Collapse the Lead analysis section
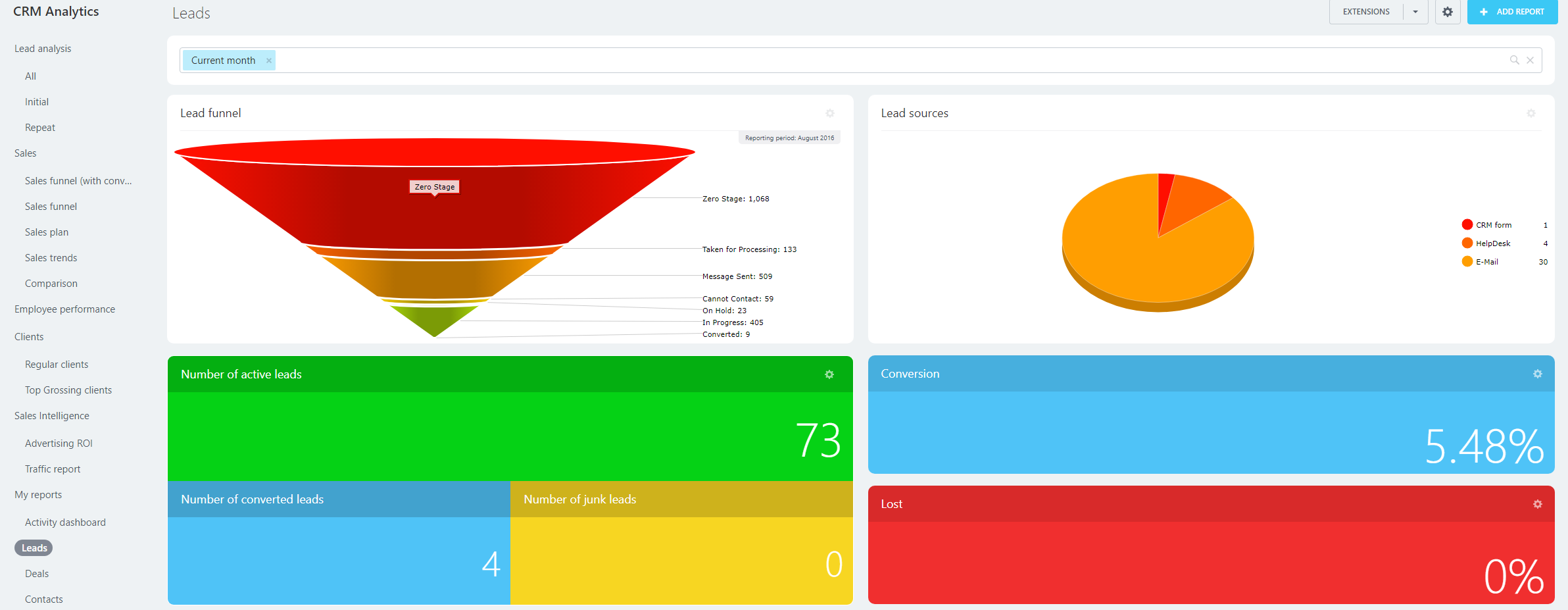Image resolution: width=1568 pixels, height=610 pixels. pos(43,49)
